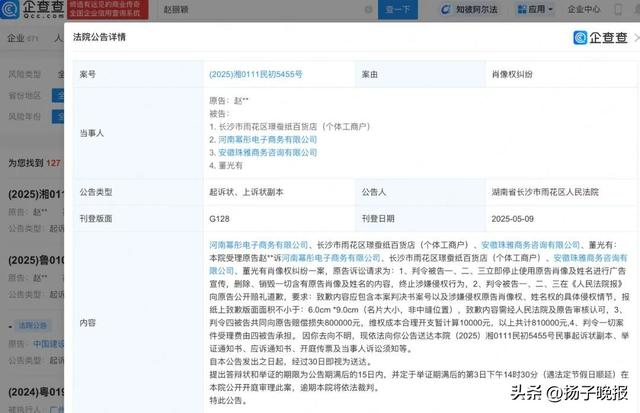
Task: Open 河南幂彤电子商务有限公司 link in content's first line
Action: pyautogui.click(x=259, y=245)
